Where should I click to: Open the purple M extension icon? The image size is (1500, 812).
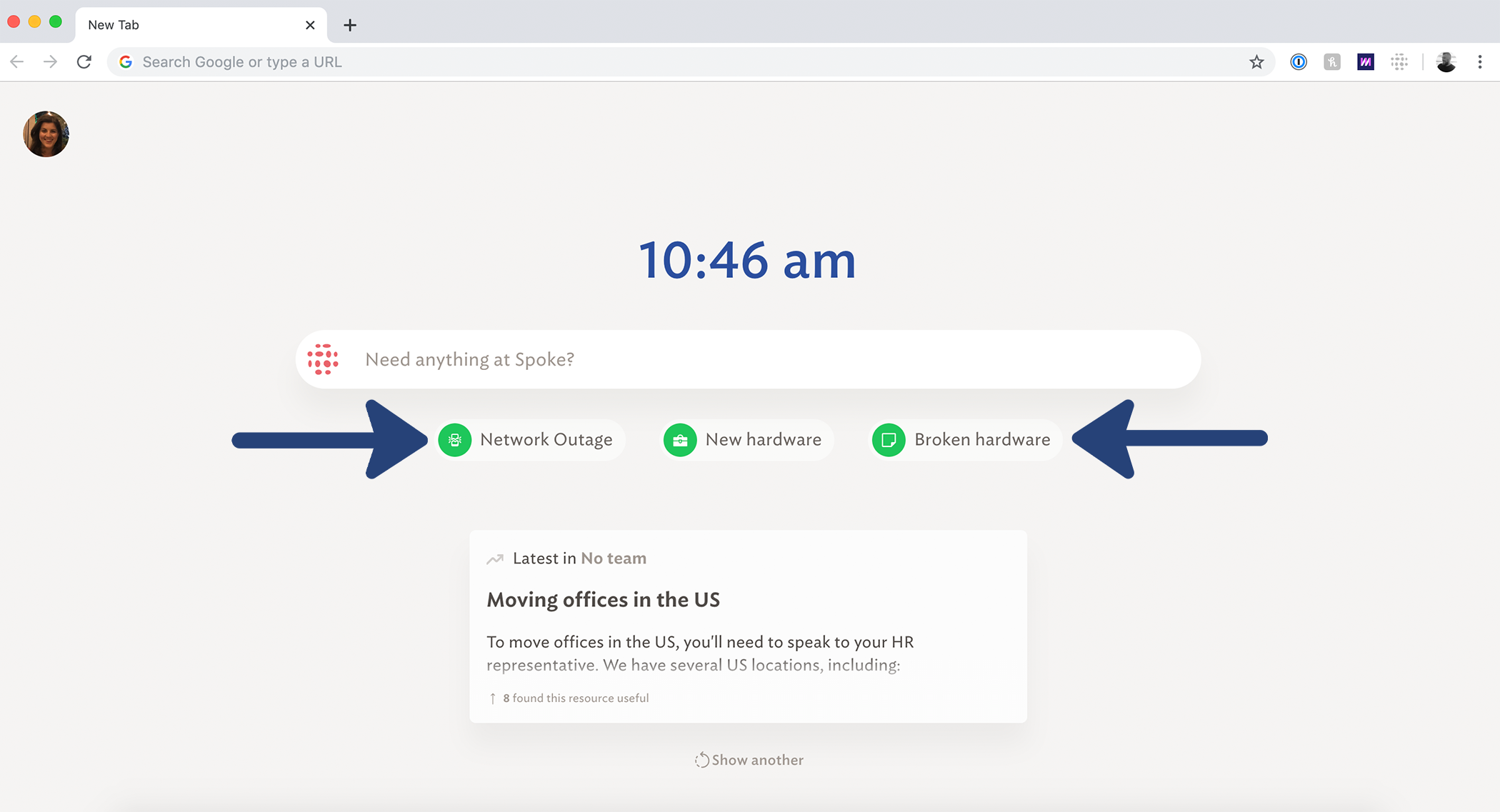click(x=1366, y=62)
